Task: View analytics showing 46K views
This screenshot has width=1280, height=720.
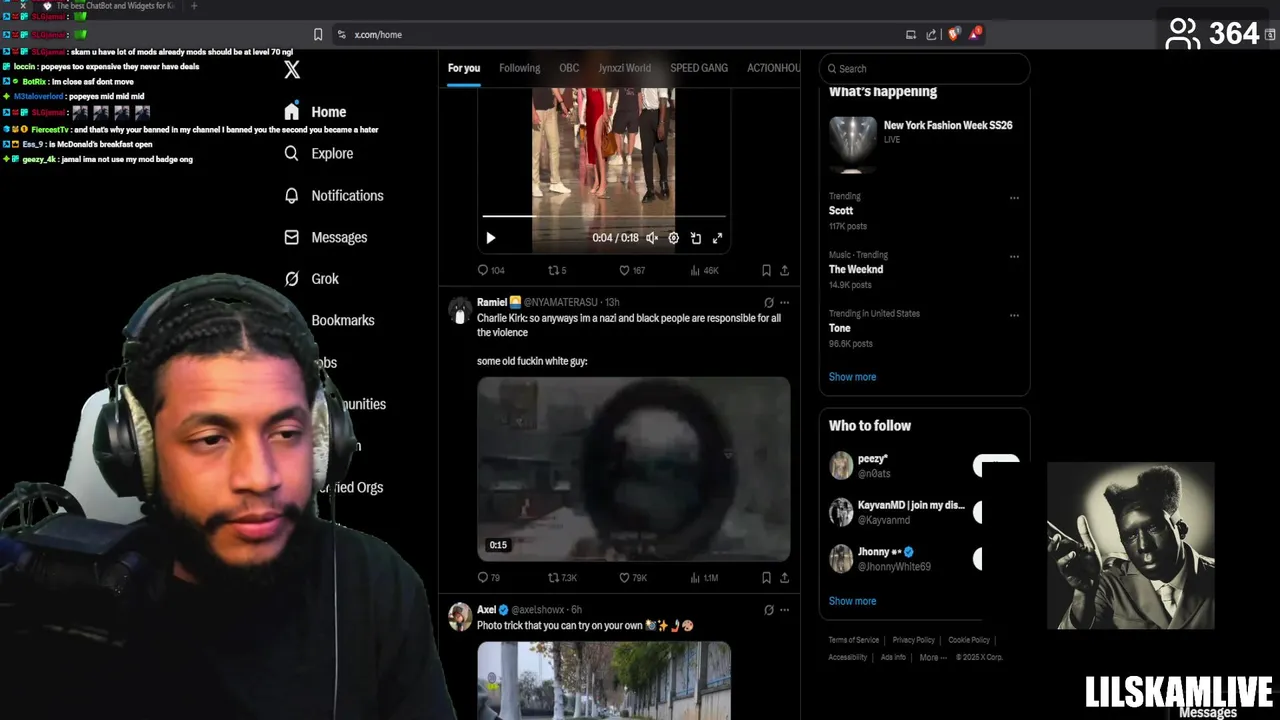Action: (x=704, y=270)
